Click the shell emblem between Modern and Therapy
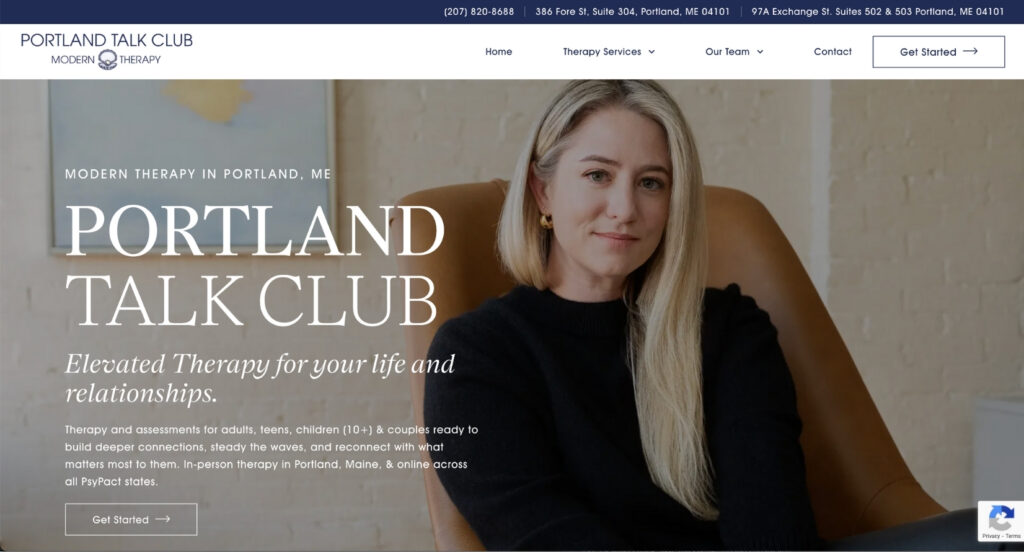Image resolution: width=1024 pixels, height=552 pixels. coord(107,60)
